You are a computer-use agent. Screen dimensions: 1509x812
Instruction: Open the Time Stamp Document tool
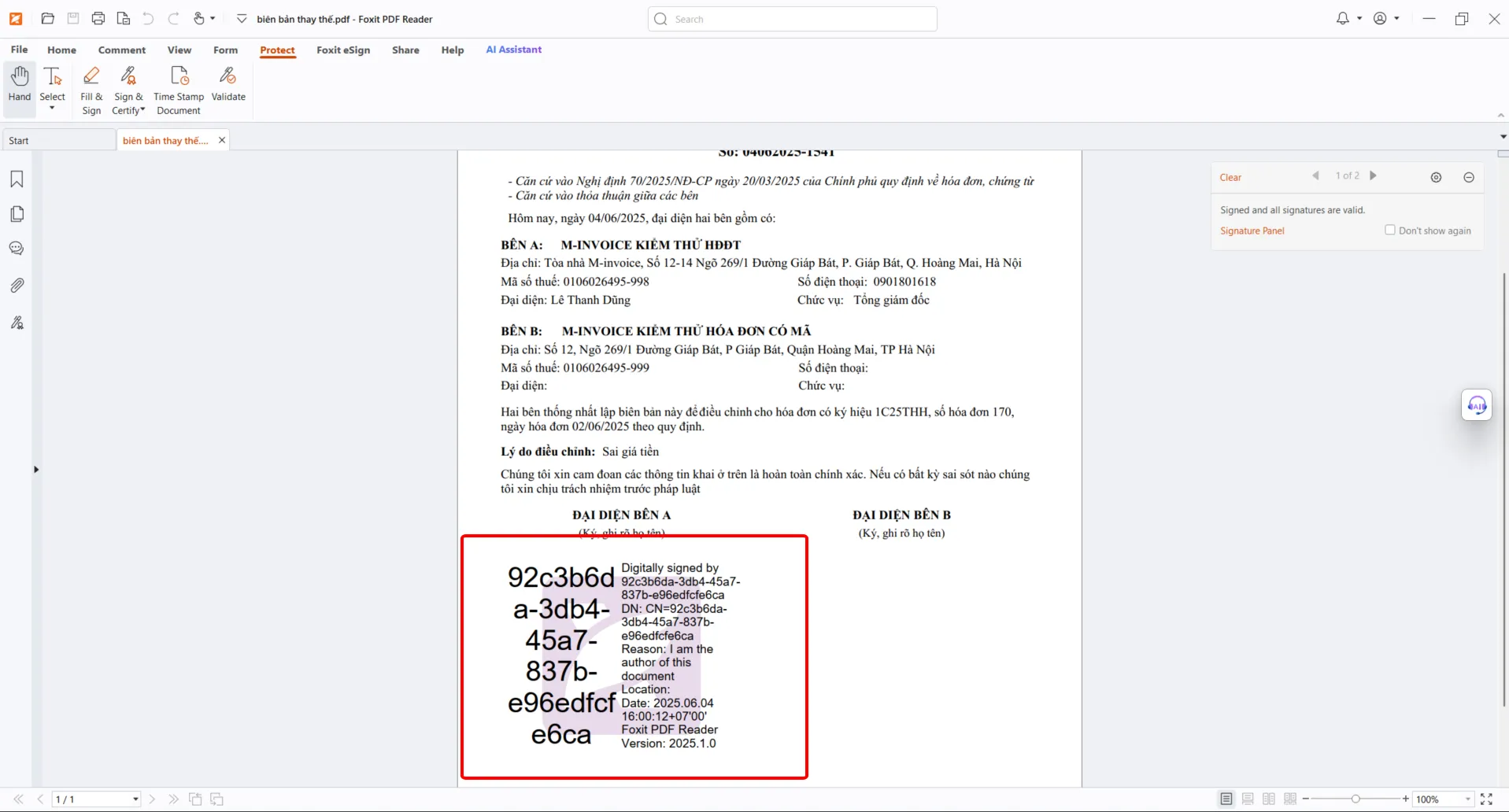pos(179,90)
